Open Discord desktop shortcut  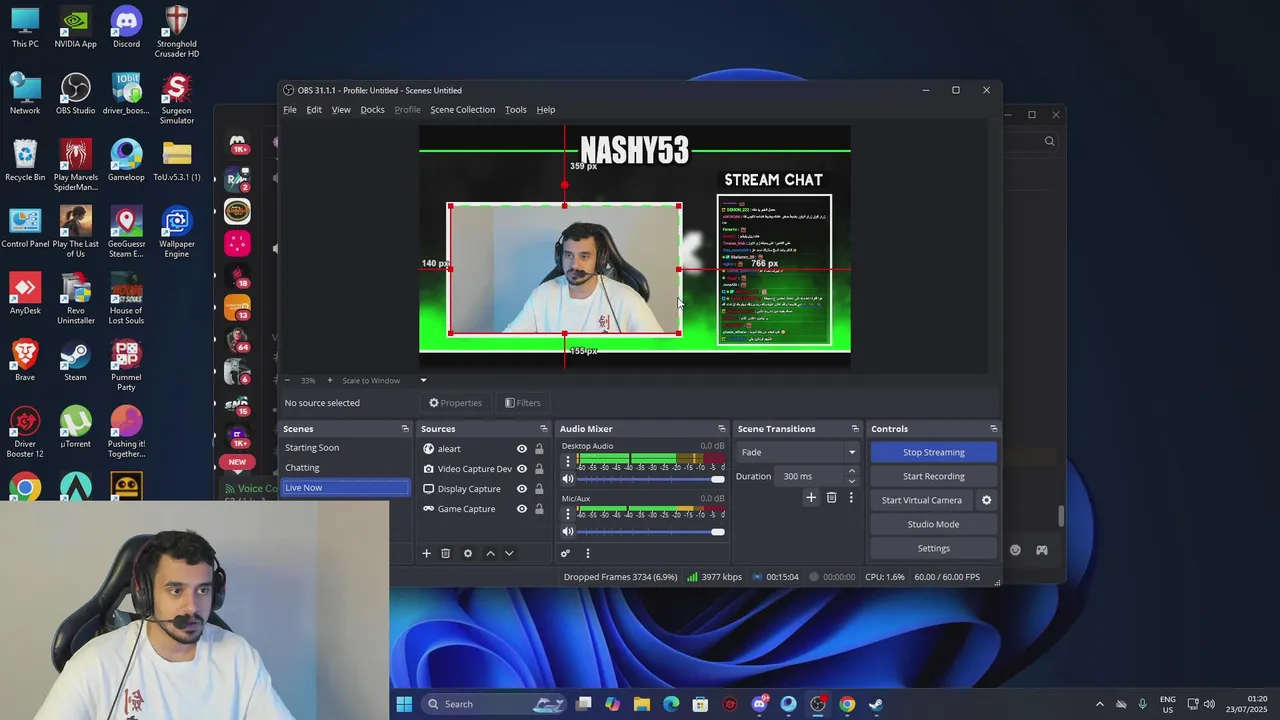126,28
